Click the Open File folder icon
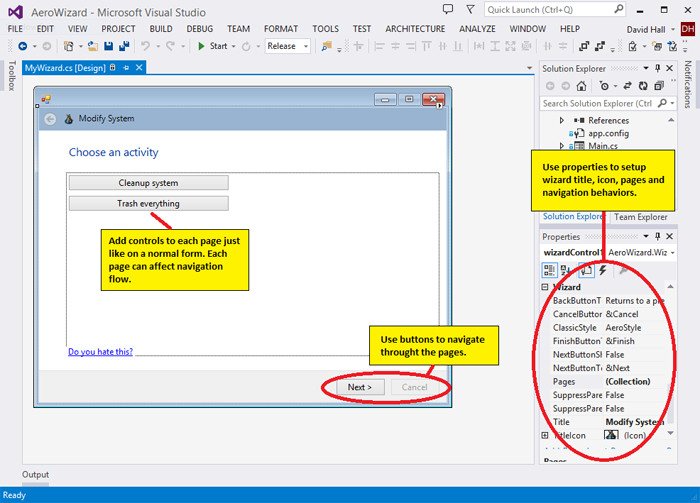This screenshot has height=503, width=700. (x=92, y=46)
